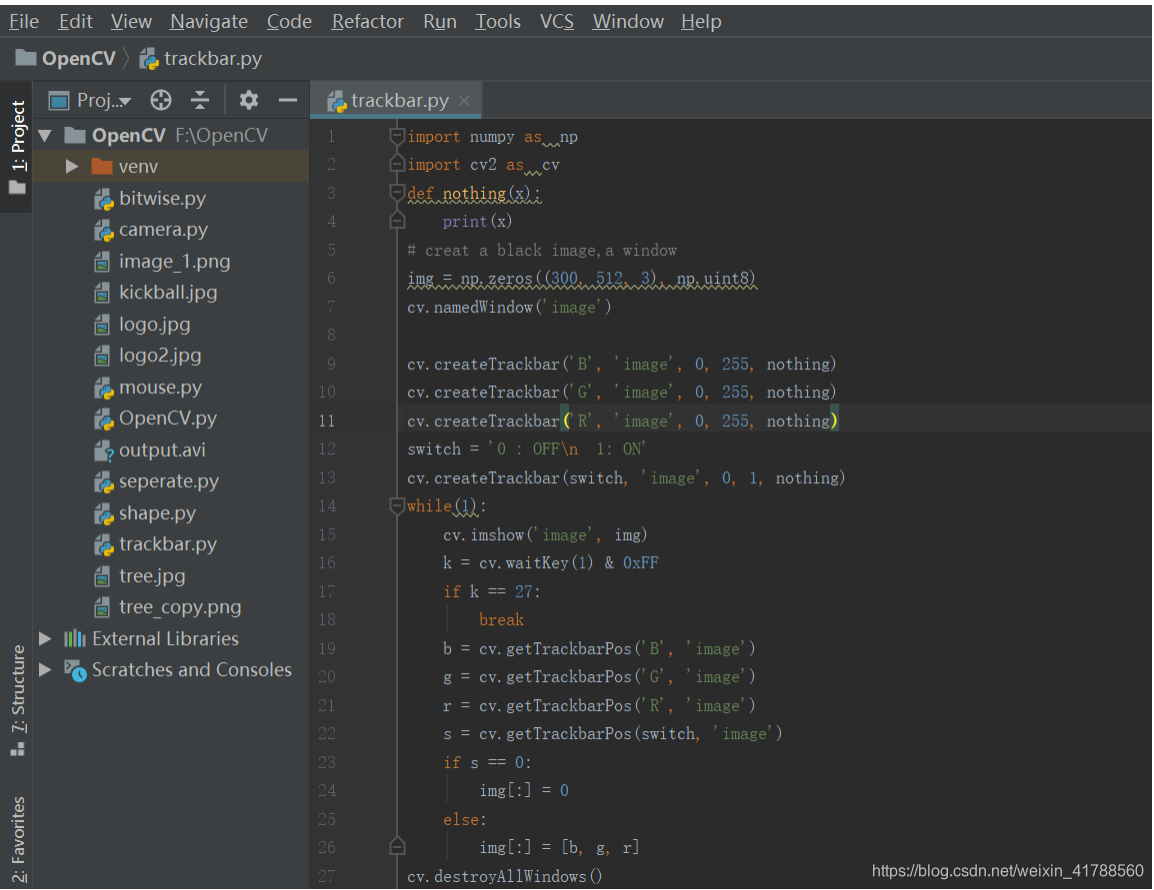Toggle the 7: Structure side tool window
The width and height of the screenshot is (1154, 890).
pos(18,699)
